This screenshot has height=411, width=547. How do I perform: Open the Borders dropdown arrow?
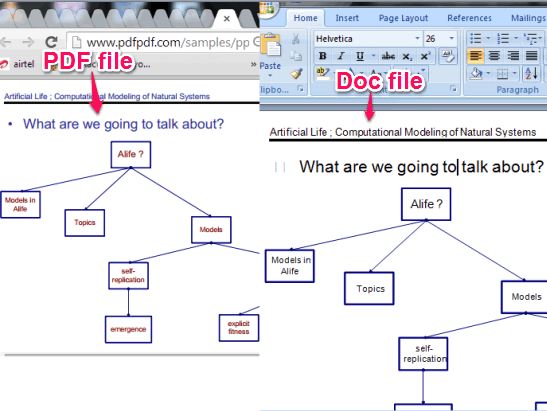tap(514, 73)
